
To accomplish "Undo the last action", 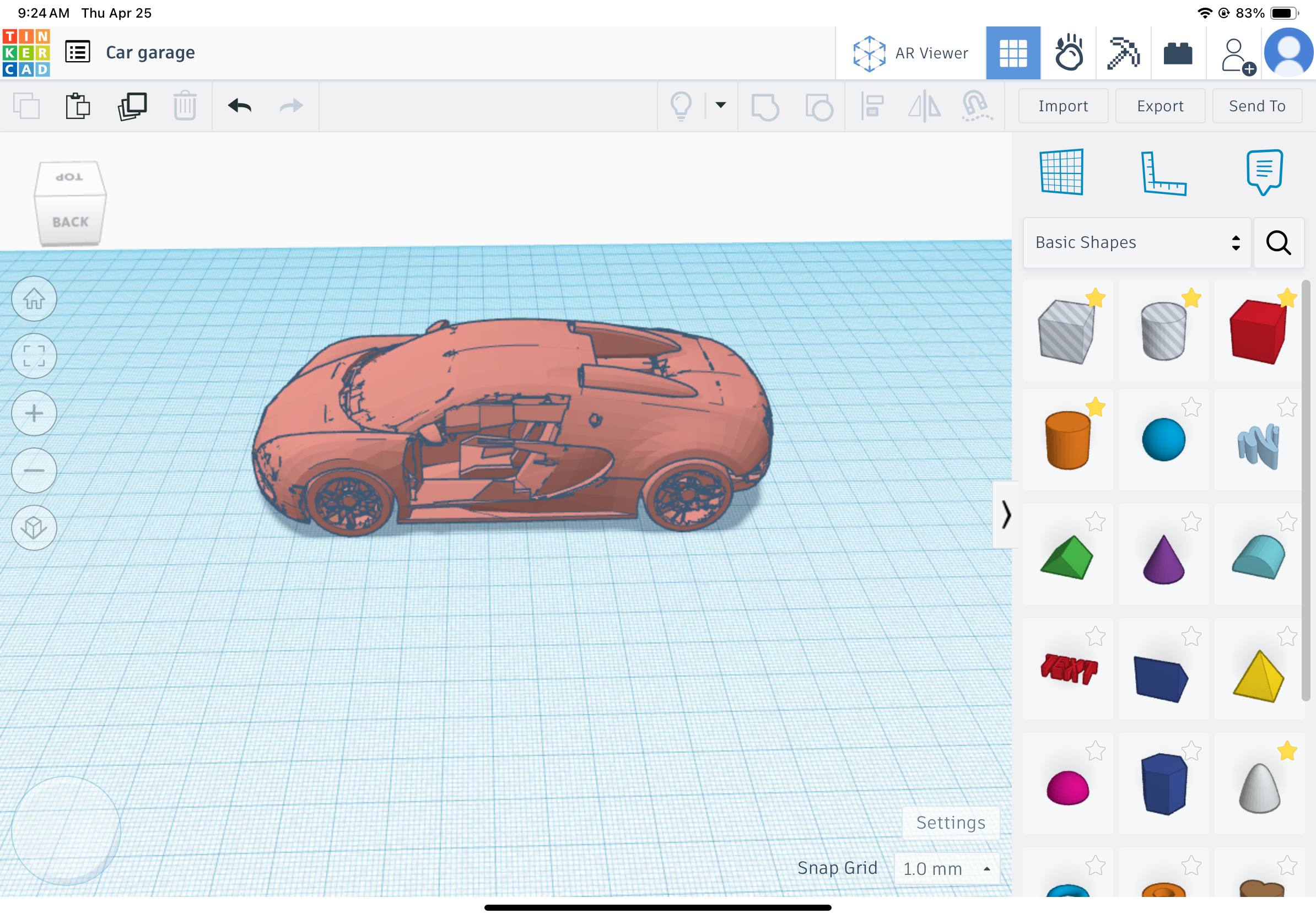I will point(240,106).
